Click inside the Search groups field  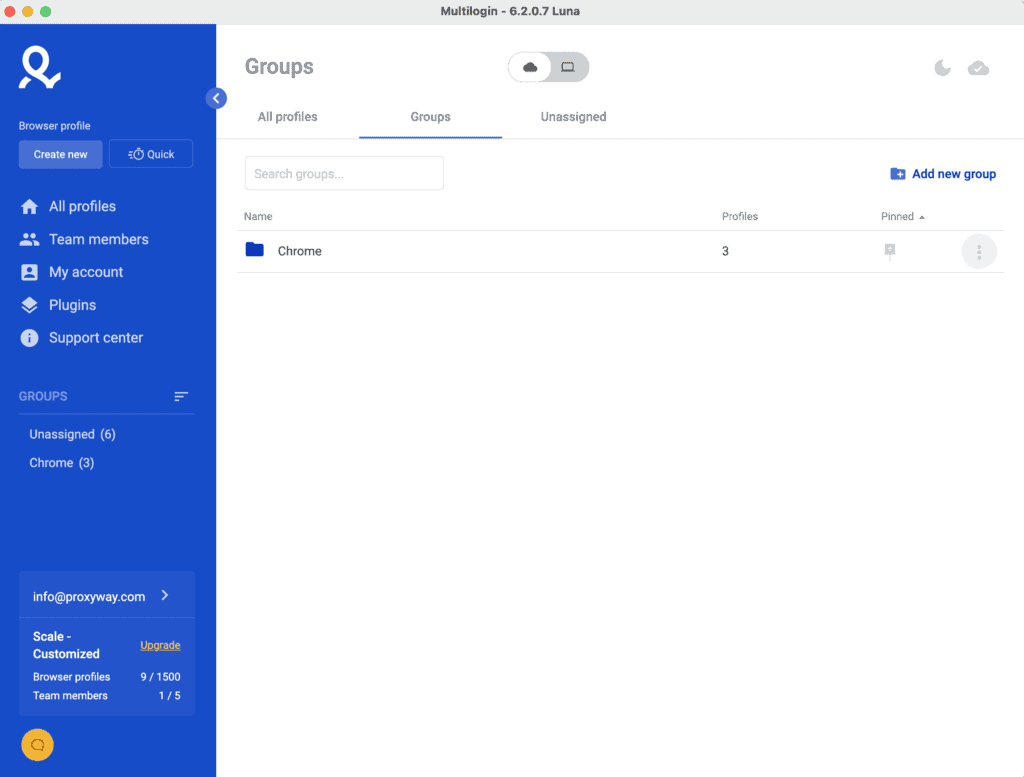(x=344, y=173)
